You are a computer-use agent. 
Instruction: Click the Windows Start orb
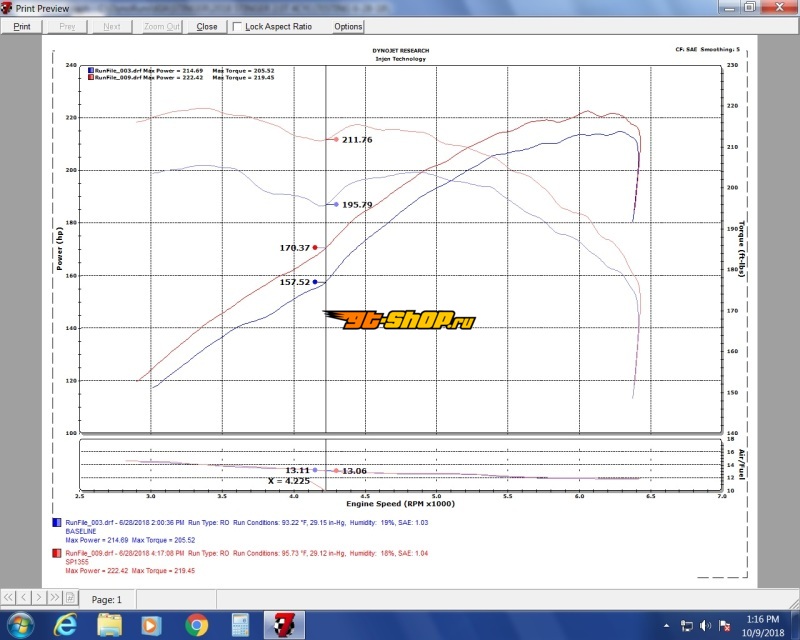point(18,626)
